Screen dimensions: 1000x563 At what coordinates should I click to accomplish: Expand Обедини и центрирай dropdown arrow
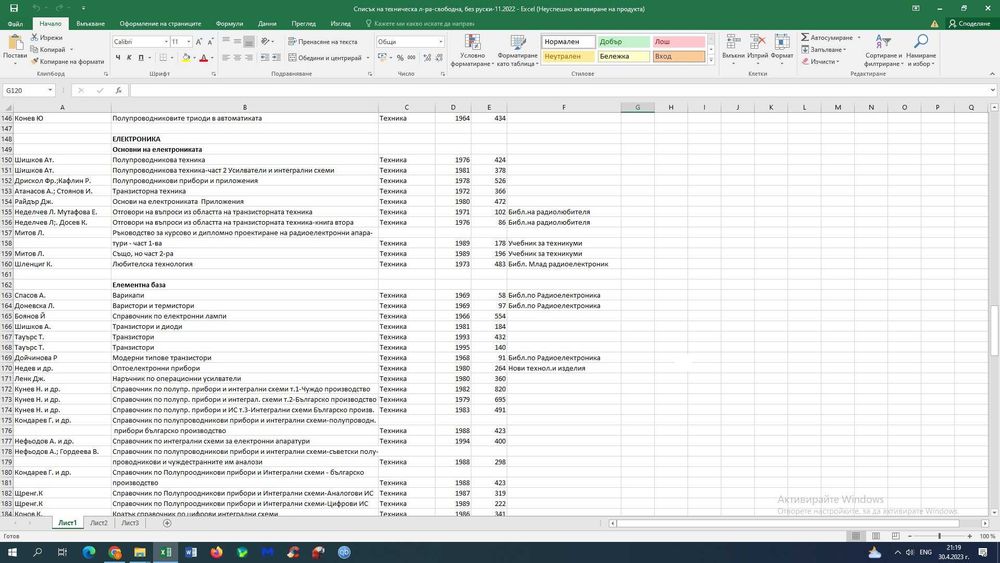coord(368,57)
